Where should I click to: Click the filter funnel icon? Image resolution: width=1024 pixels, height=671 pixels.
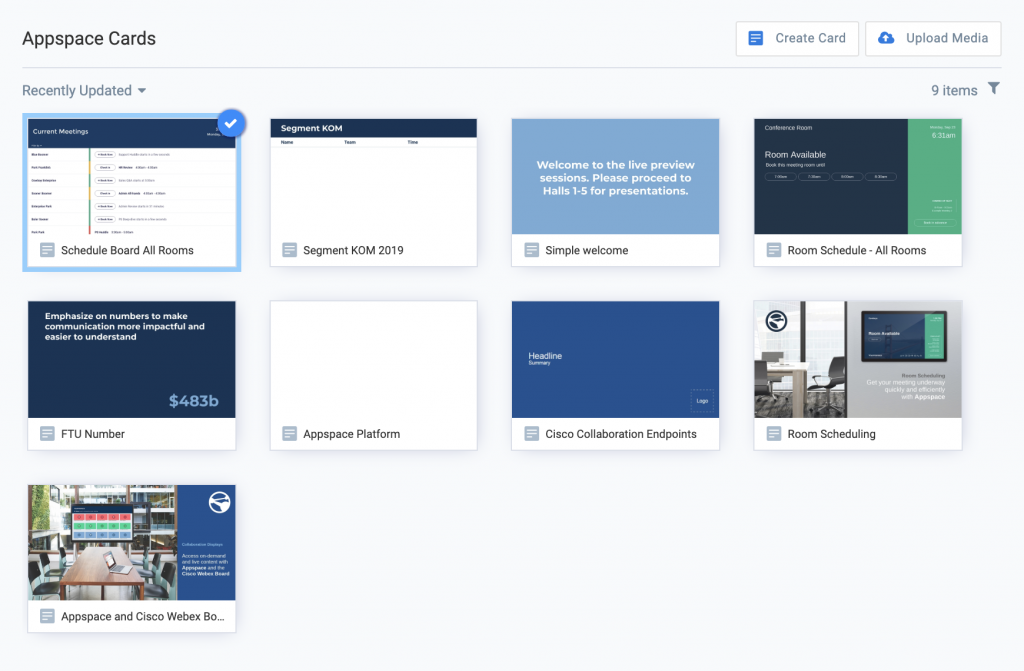tap(993, 88)
